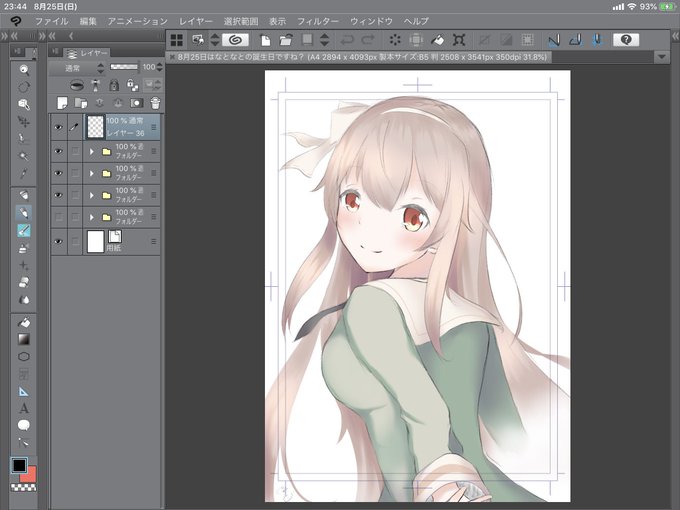The width and height of the screenshot is (680, 510).
Task: Select the Eyedropper tool in toolbox
Action: coord(24,173)
